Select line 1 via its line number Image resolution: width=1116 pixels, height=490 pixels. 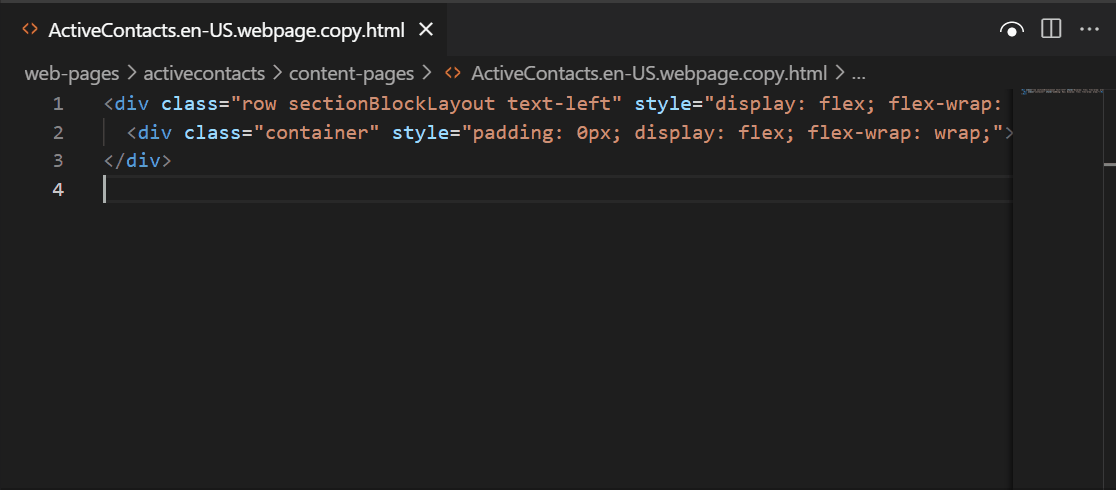[57, 104]
